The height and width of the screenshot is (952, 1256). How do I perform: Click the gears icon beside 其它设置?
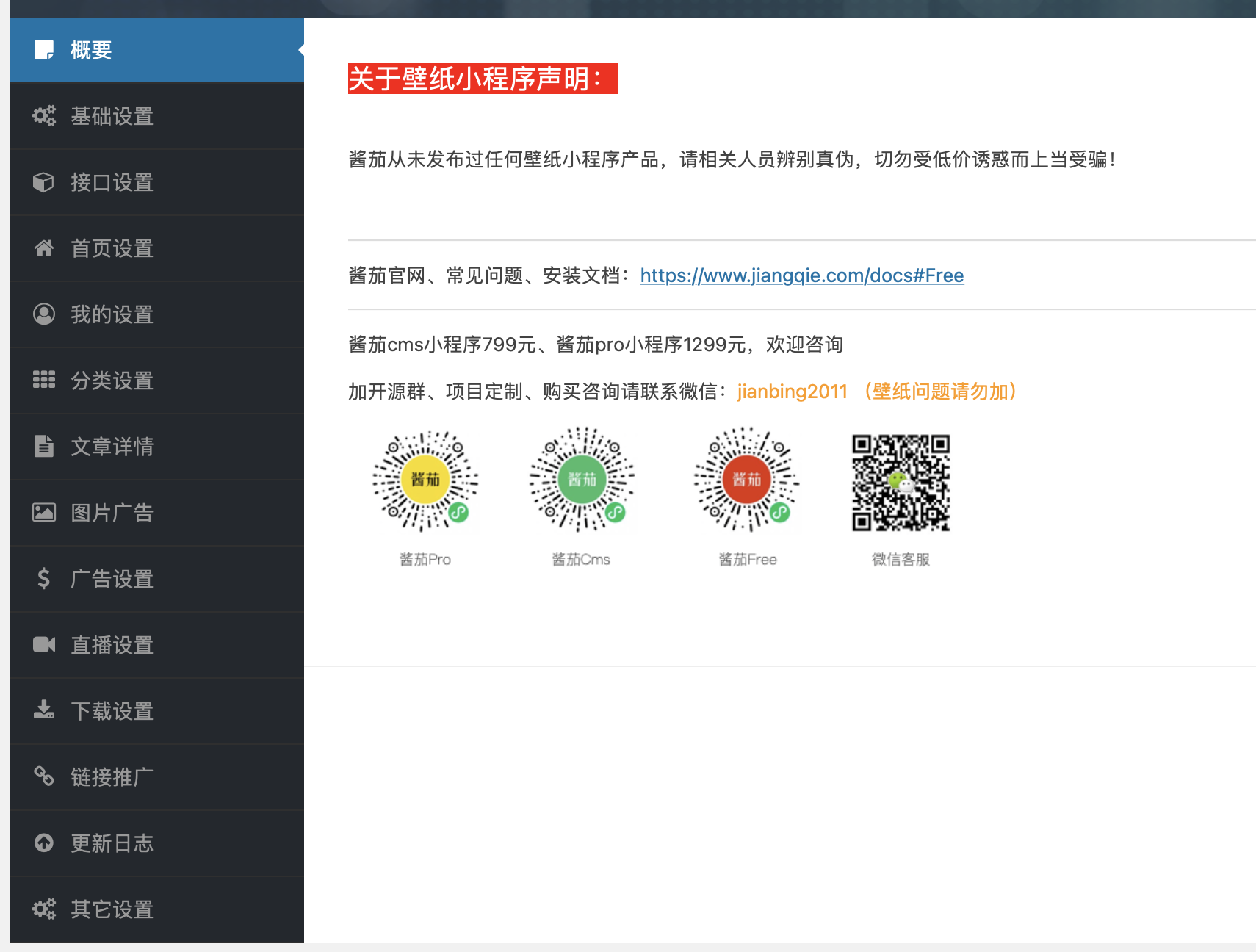tap(44, 909)
